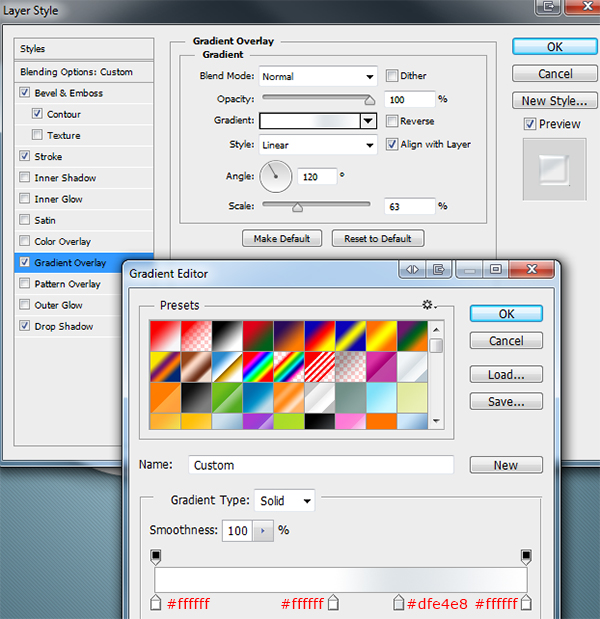Toggle the Contour checkbox
The width and height of the screenshot is (600, 619).
[37, 114]
